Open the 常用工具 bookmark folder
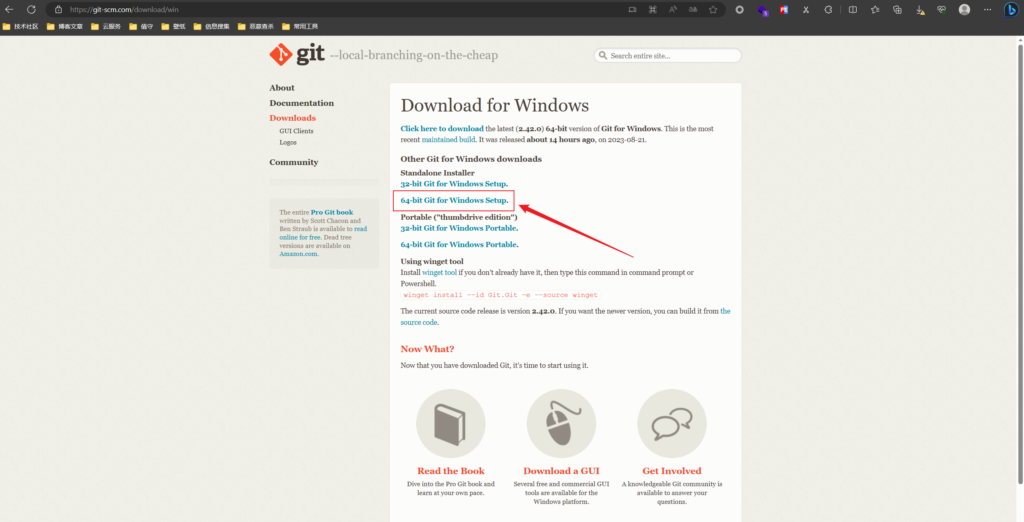Viewport: 1024px width, 522px height. point(300,27)
